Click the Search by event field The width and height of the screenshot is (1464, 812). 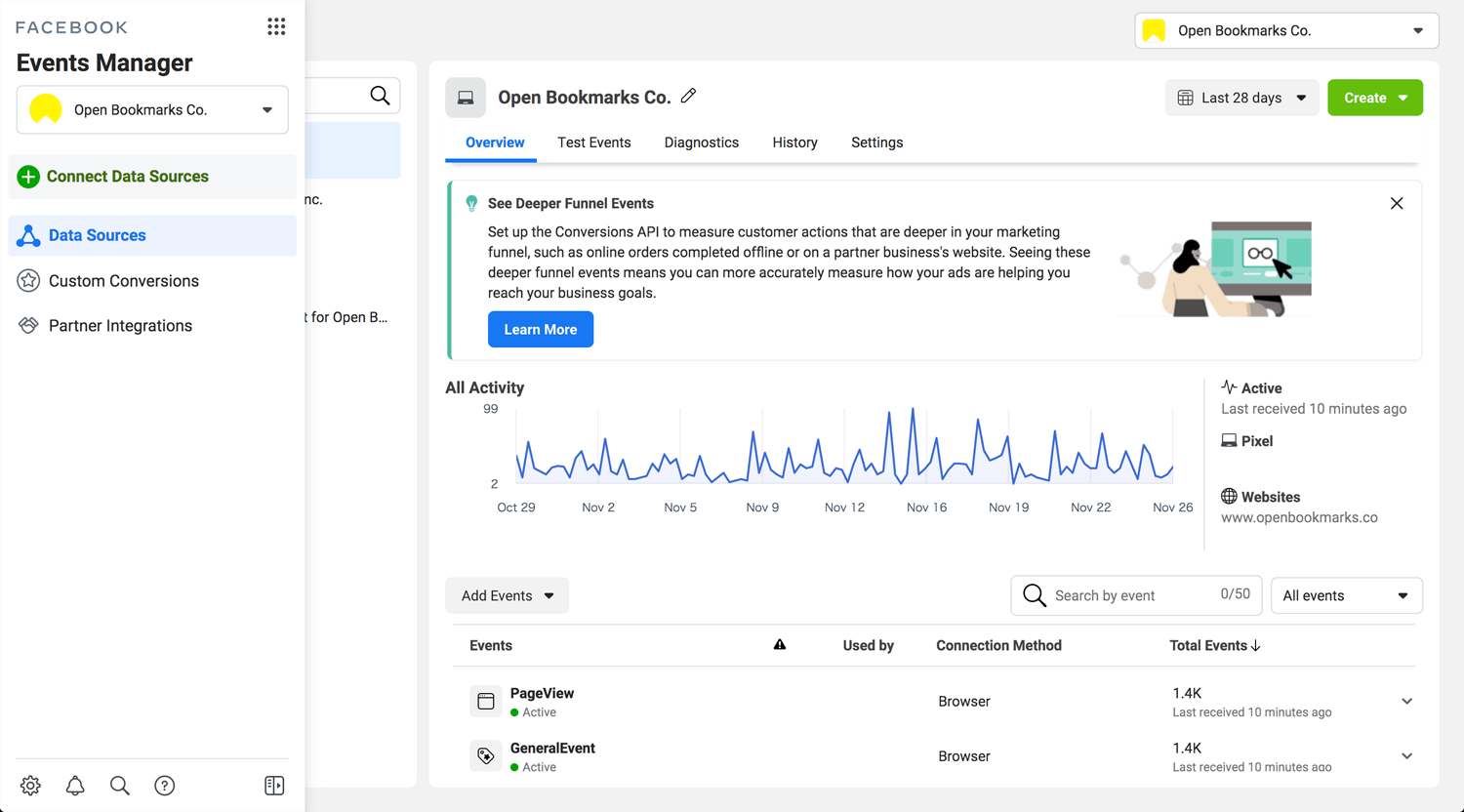click(x=1136, y=595)
